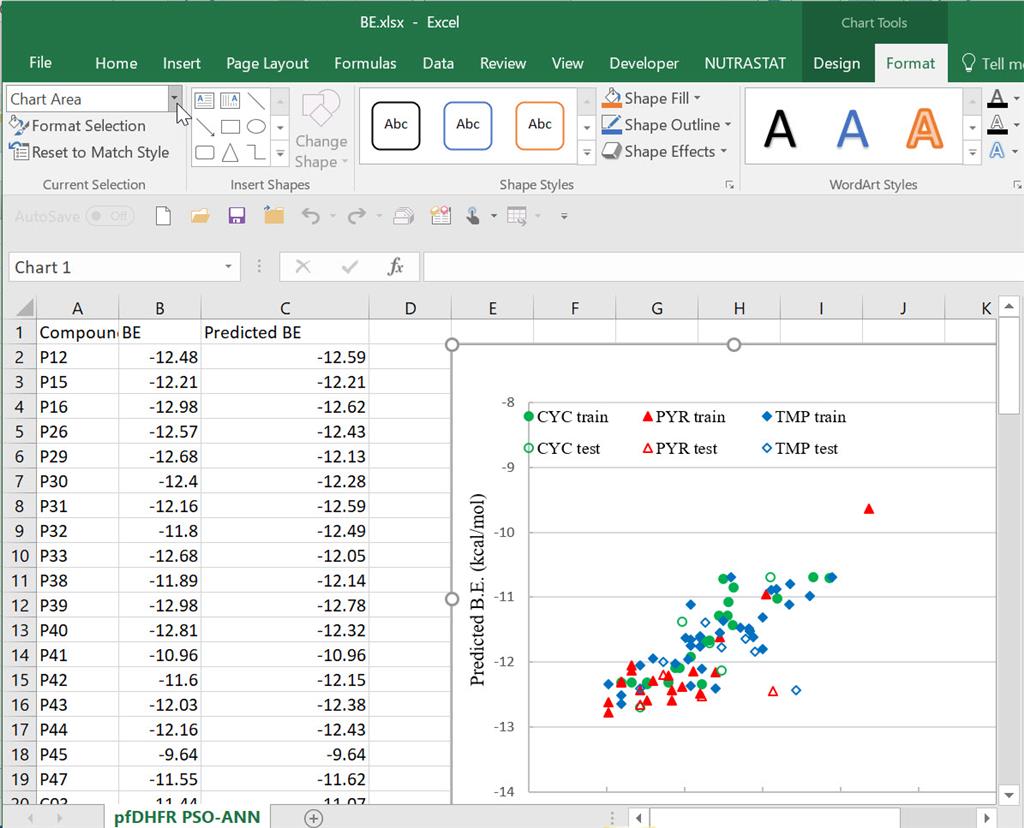This screenshot has height=828, width=1024.
Task: Open the Shape Effects dropdown
Action: click(724, 152)
